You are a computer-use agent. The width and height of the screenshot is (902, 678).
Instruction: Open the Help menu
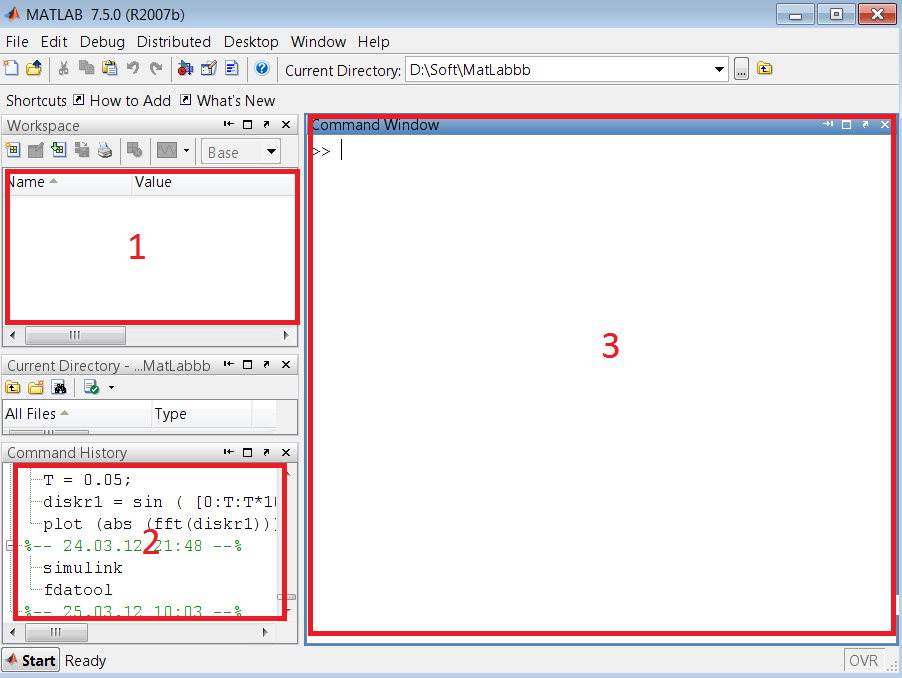pos(373,42)
